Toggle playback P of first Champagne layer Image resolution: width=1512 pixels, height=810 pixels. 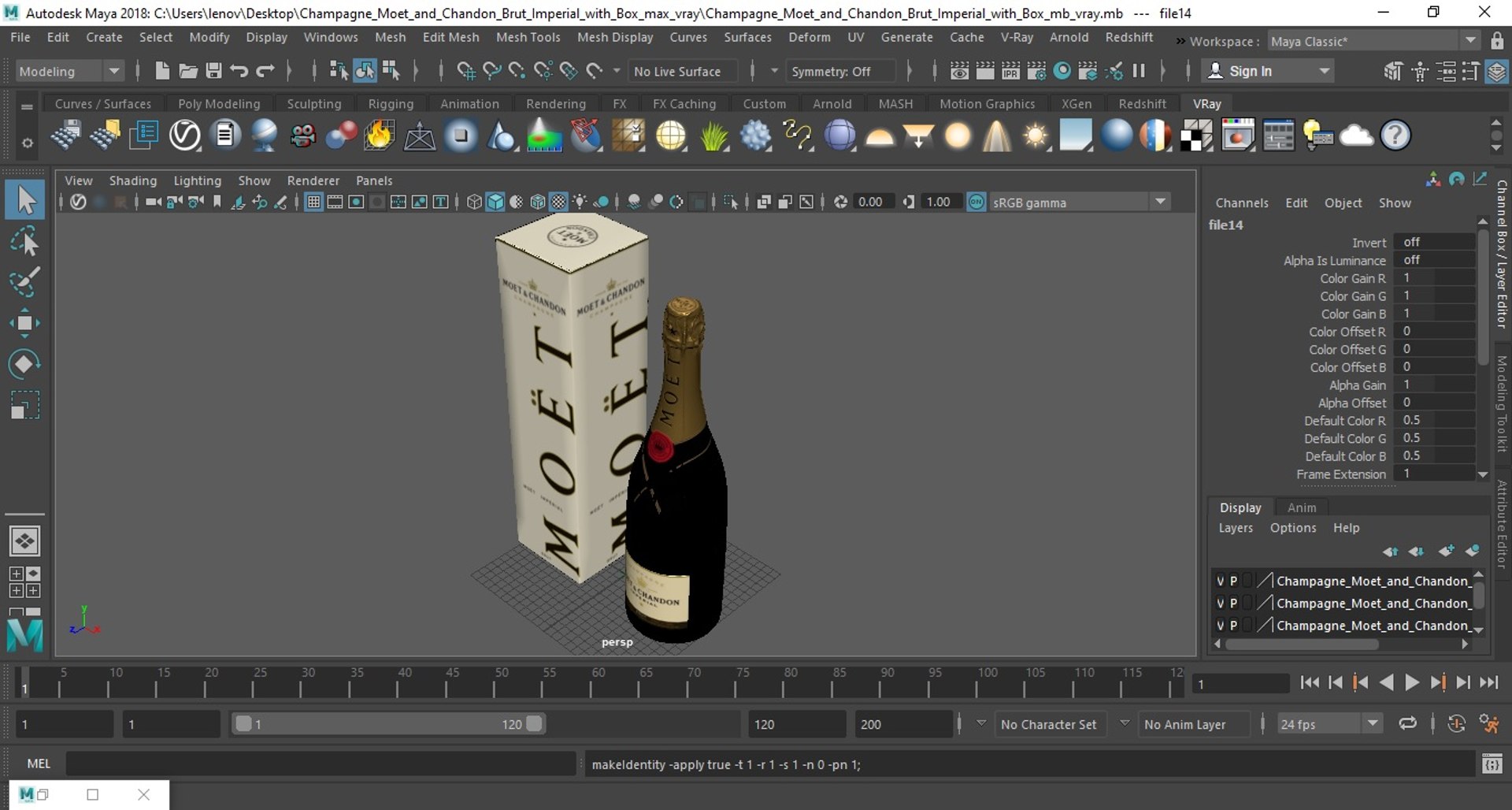1234,581
